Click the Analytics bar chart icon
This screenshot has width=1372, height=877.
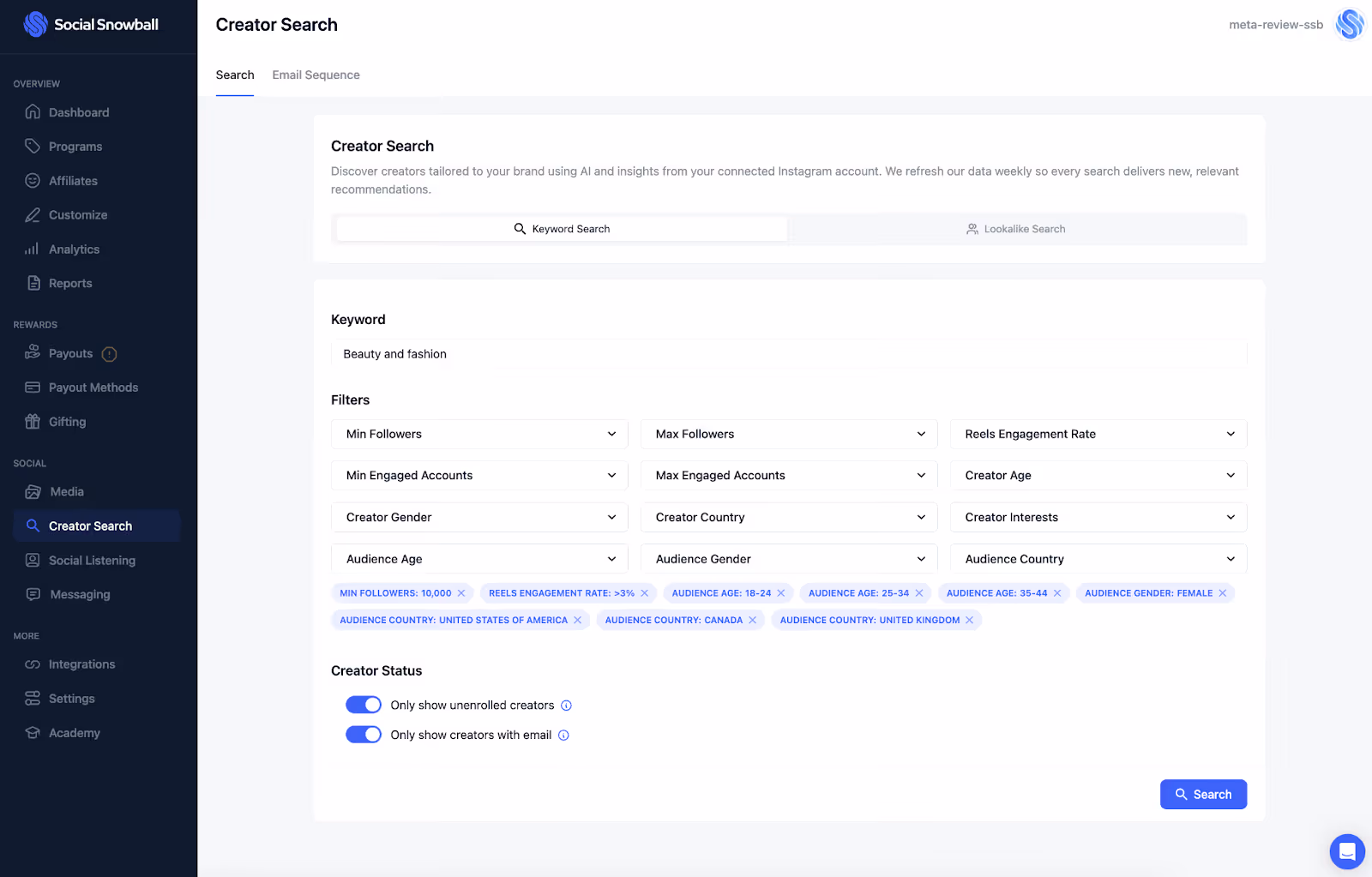(x=33, y=249)
